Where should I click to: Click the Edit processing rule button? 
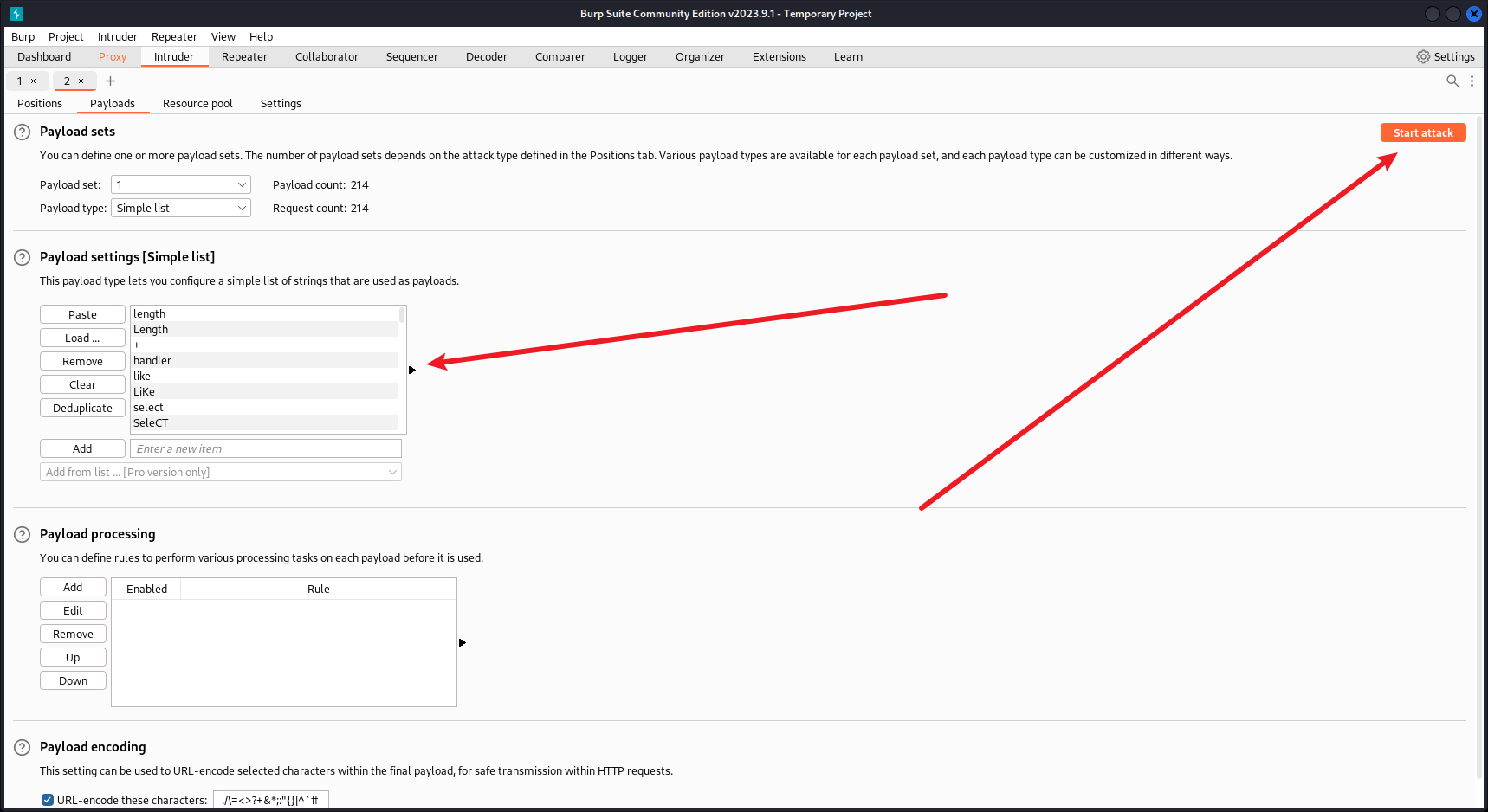coord(73,610)
